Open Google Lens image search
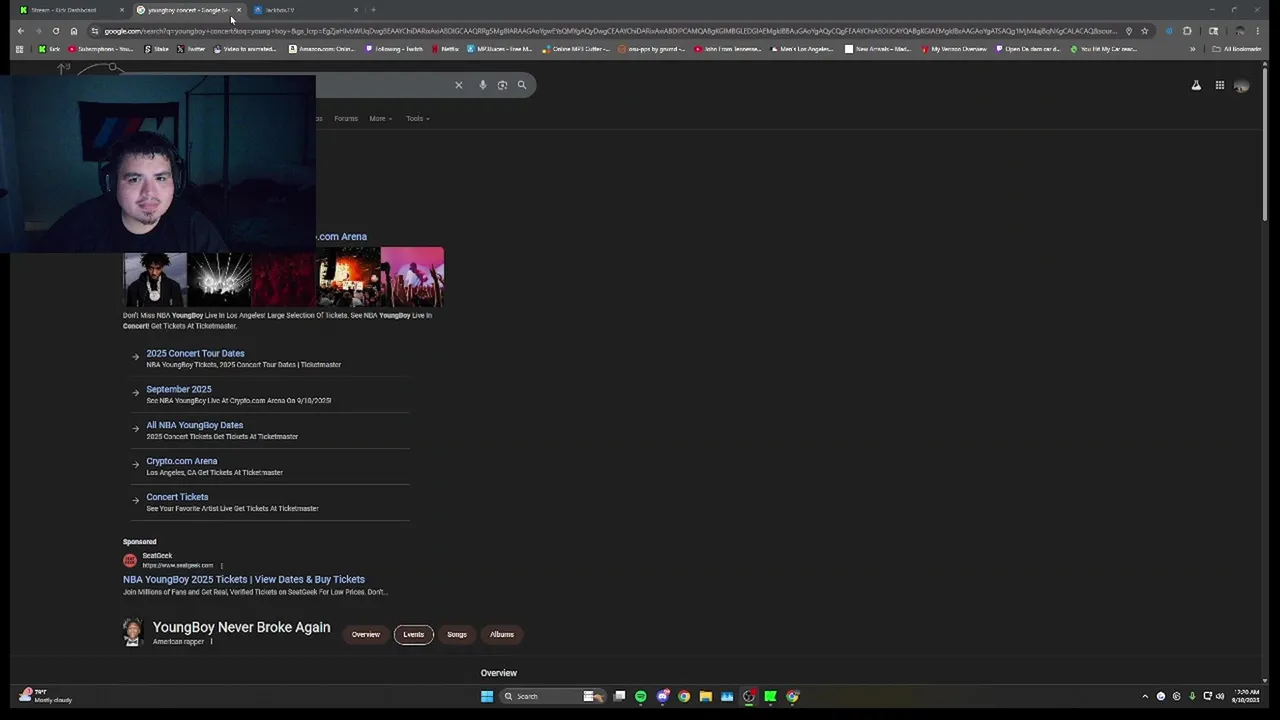 502,85
